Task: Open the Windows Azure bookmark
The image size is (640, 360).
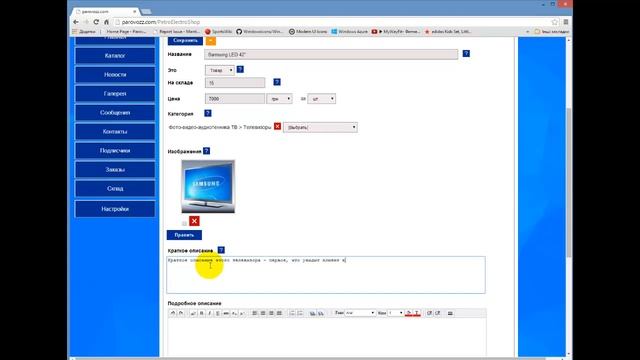Action: (349, 31)
